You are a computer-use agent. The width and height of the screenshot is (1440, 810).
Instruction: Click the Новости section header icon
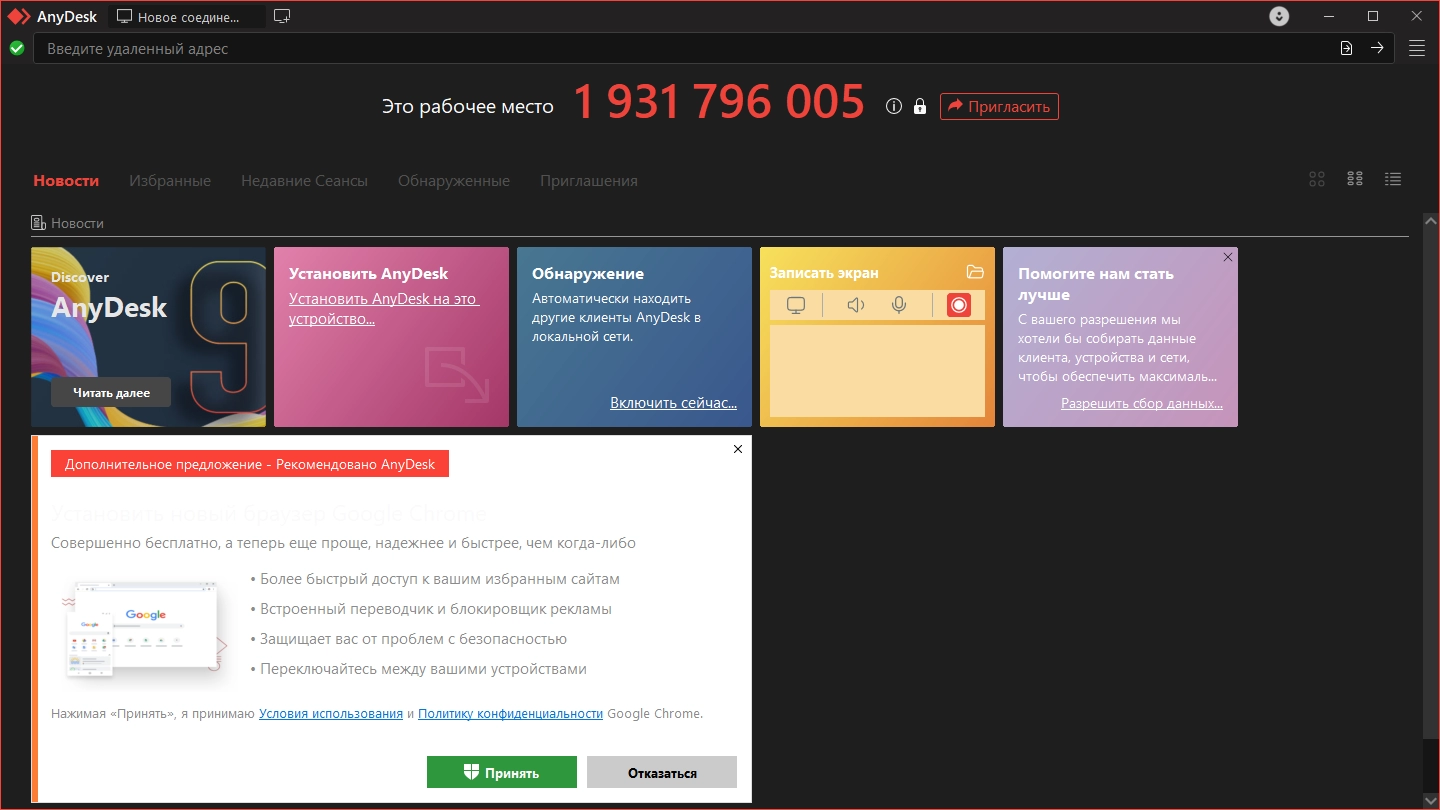pos(38,223)
